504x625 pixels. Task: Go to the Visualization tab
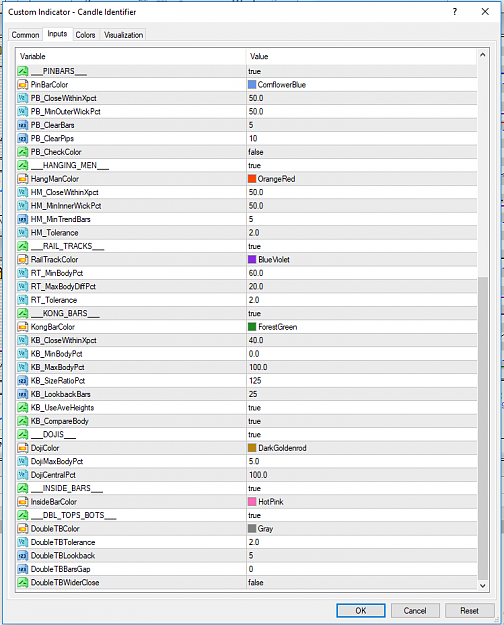pyautogui.click(x=123, y=35)
